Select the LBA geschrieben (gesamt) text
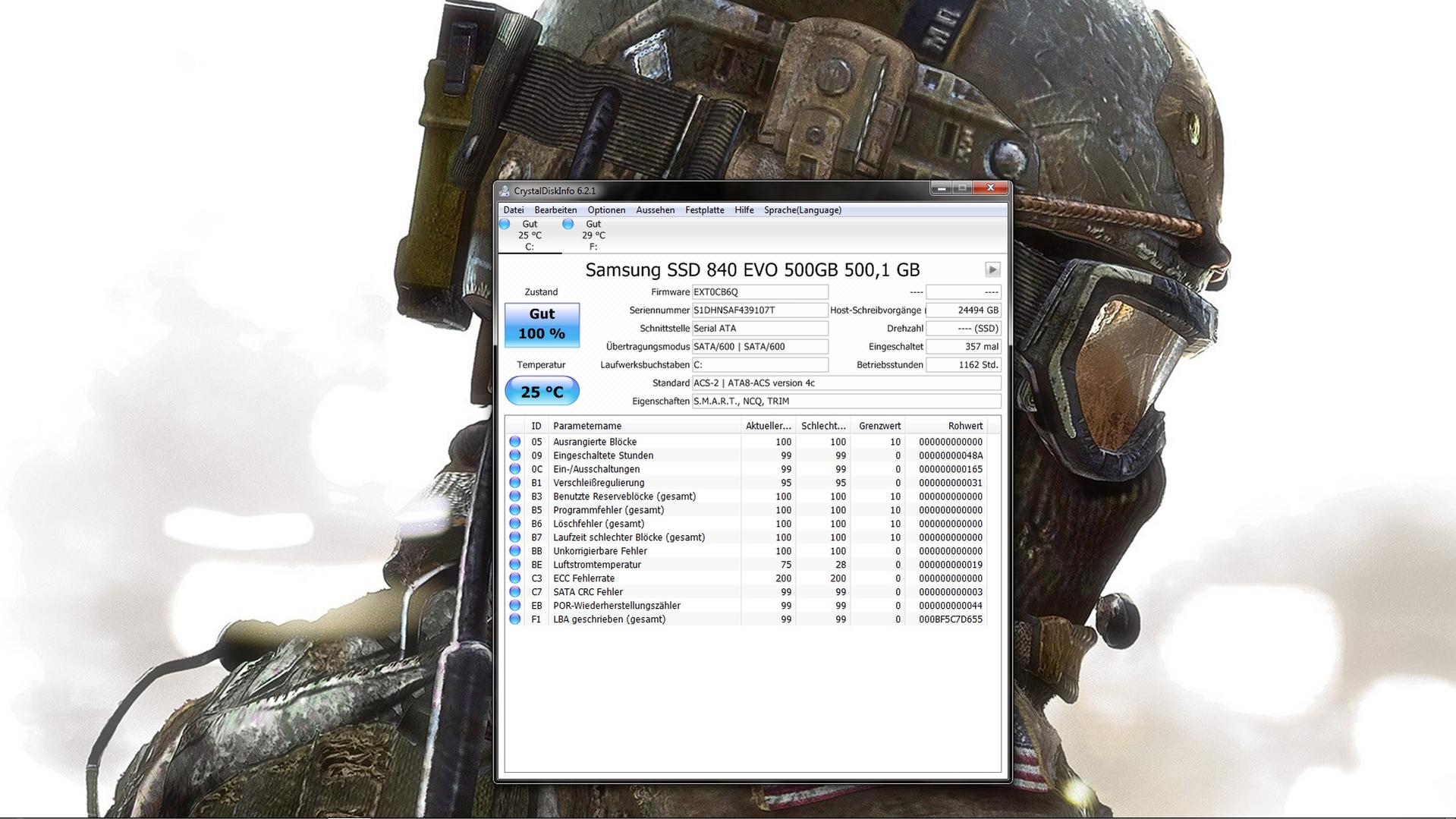The image size is (1456, 819). (609, 619)
